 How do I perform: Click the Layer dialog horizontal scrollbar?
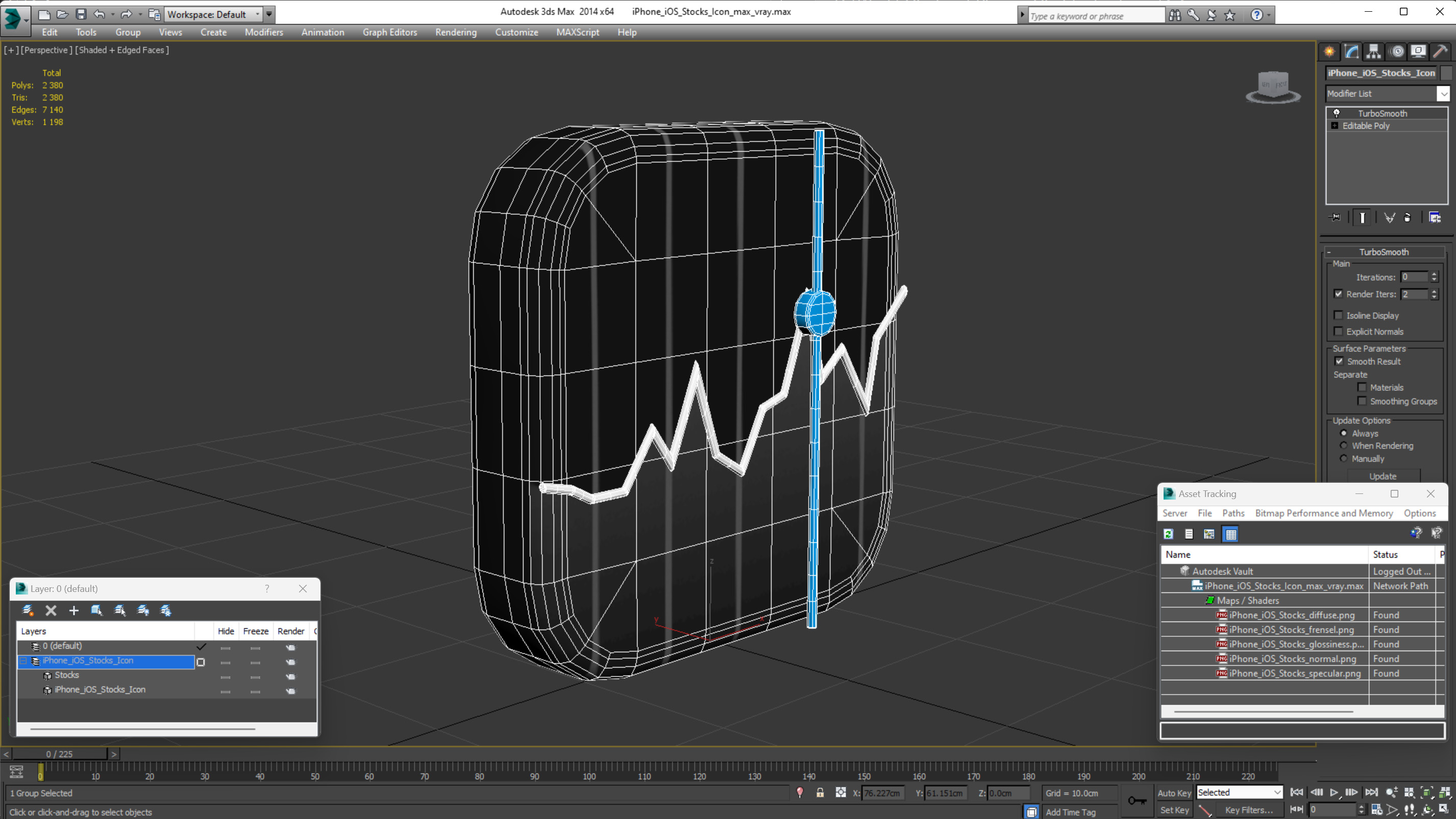click(142, 729)
